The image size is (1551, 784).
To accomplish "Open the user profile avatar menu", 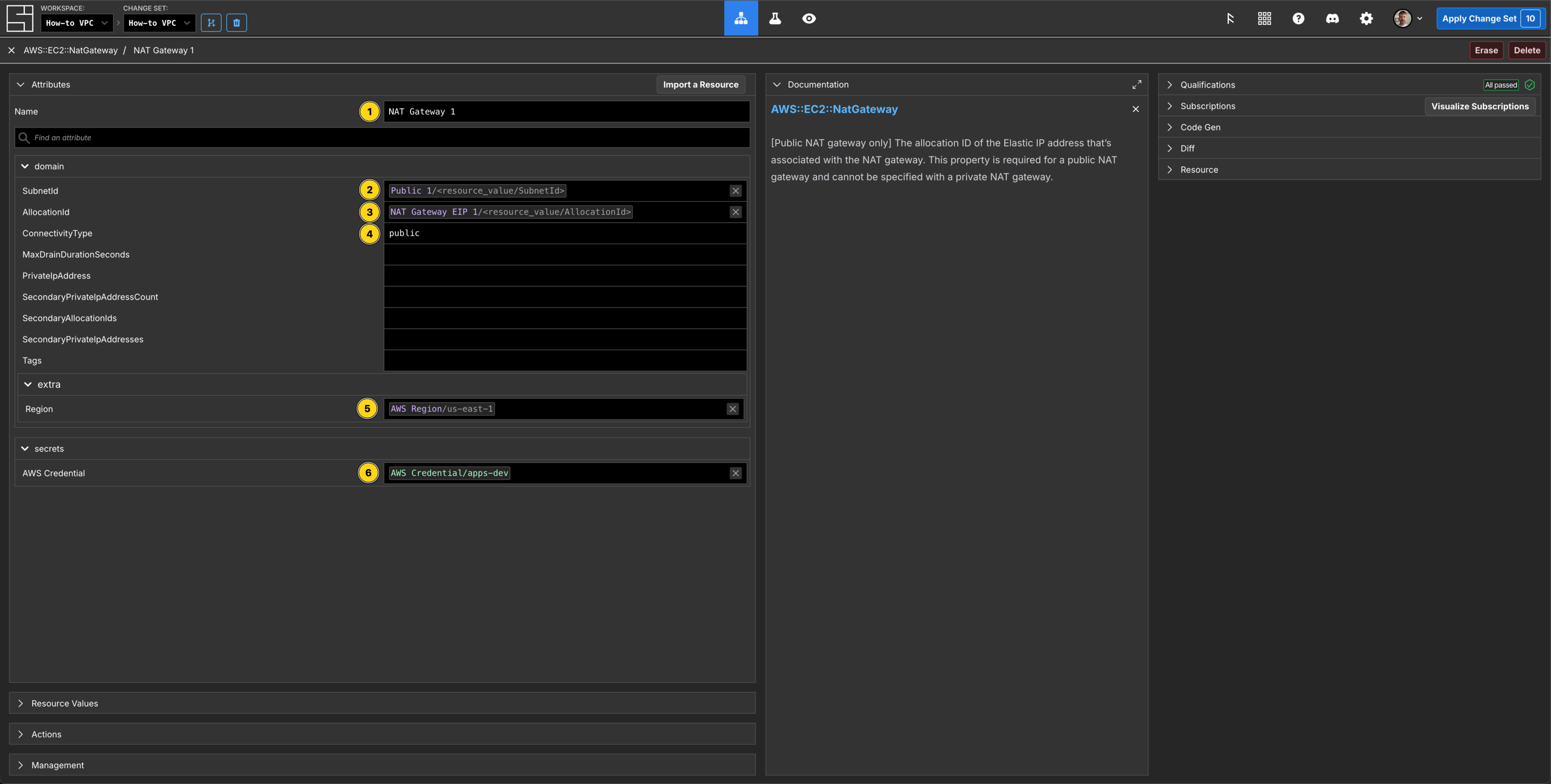I will click(1408, 18).
